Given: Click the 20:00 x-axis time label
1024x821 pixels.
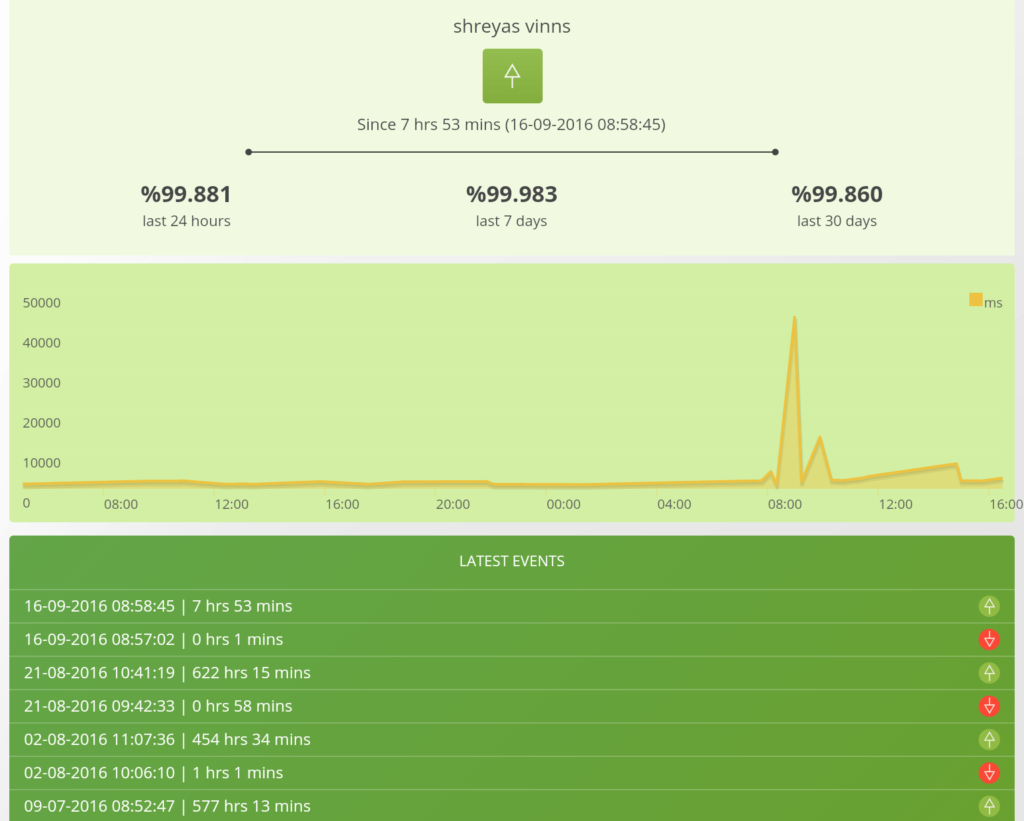Looking at the screenshot, I should (x=453, y=504).
